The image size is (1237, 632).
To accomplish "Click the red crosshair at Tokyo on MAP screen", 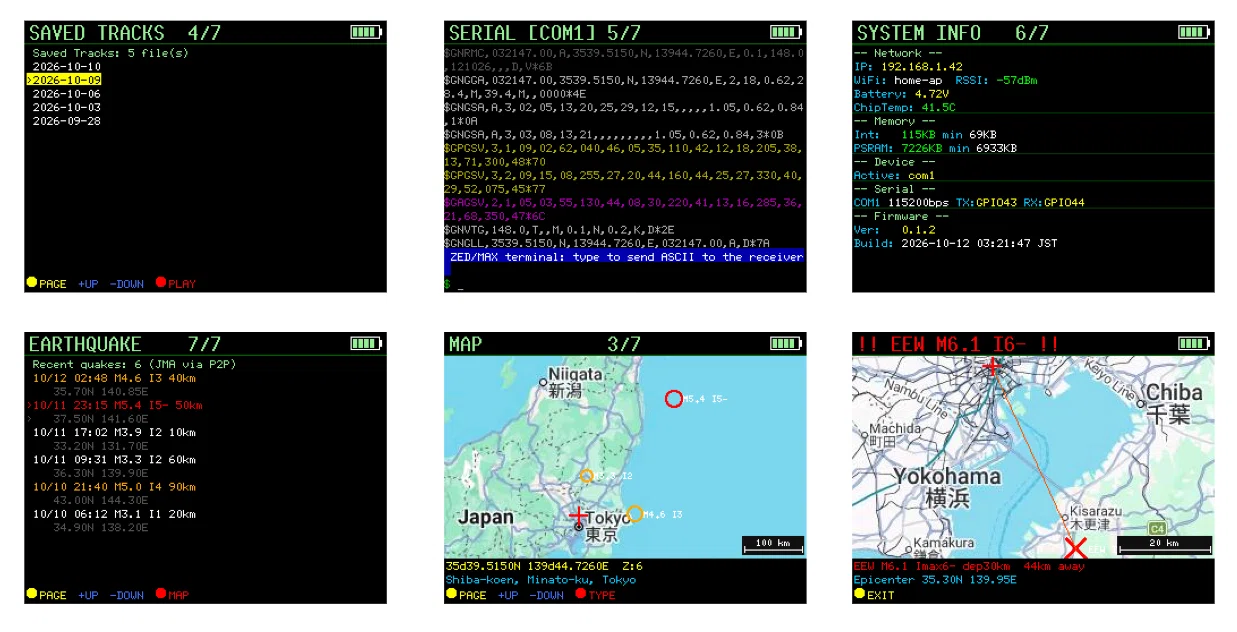I will (x=578, y=516).
